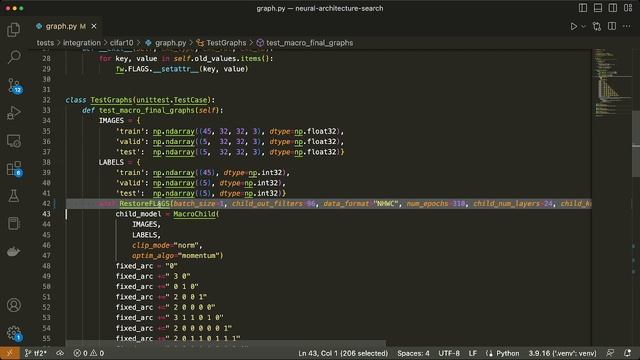Click 'IMAGES = {' on line 34
640x360 pixels.
tap(119, 121)
